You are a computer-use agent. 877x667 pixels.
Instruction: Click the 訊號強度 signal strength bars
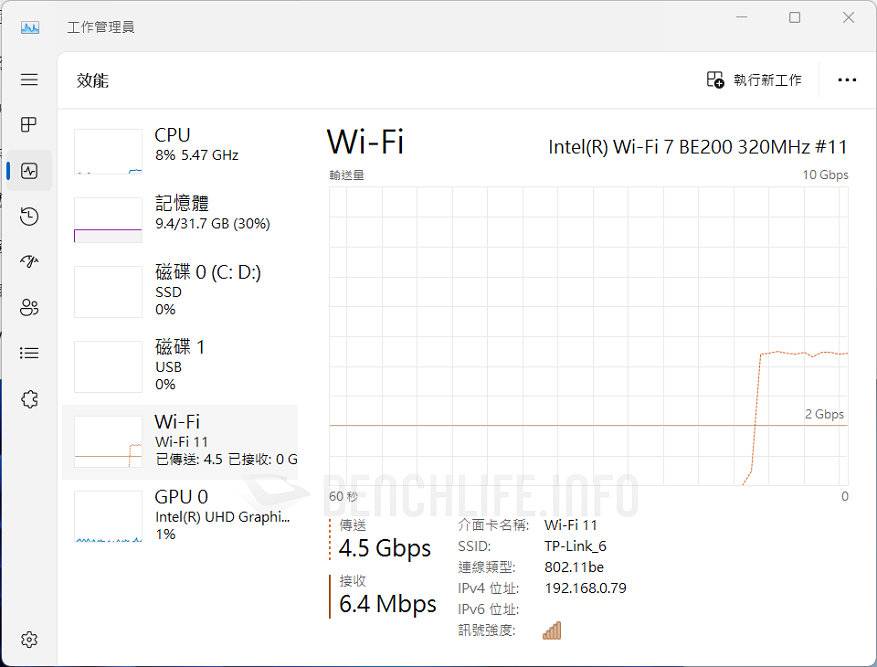click(550, 630)
